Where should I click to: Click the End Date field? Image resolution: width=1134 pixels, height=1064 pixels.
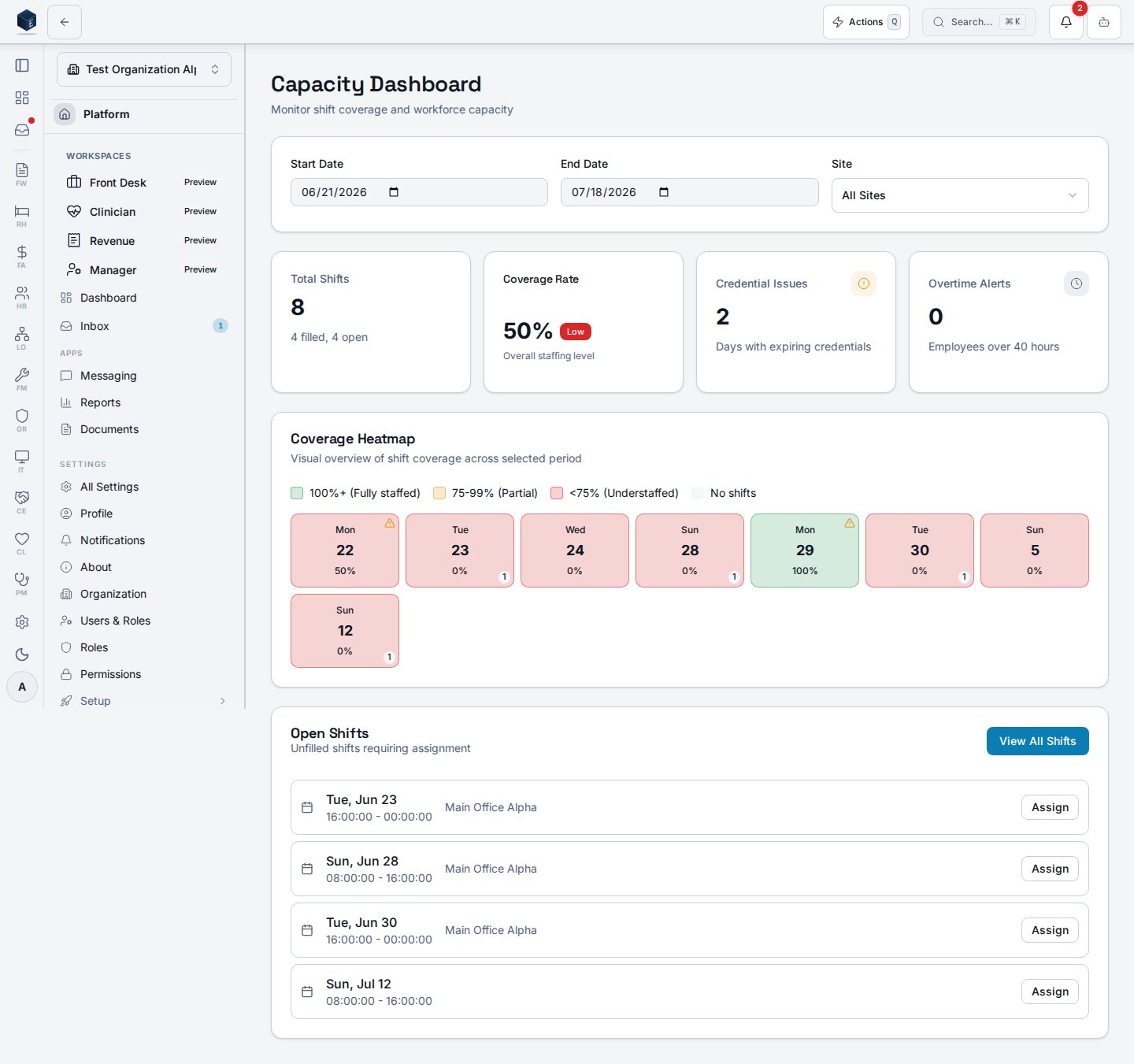point(690,192)
